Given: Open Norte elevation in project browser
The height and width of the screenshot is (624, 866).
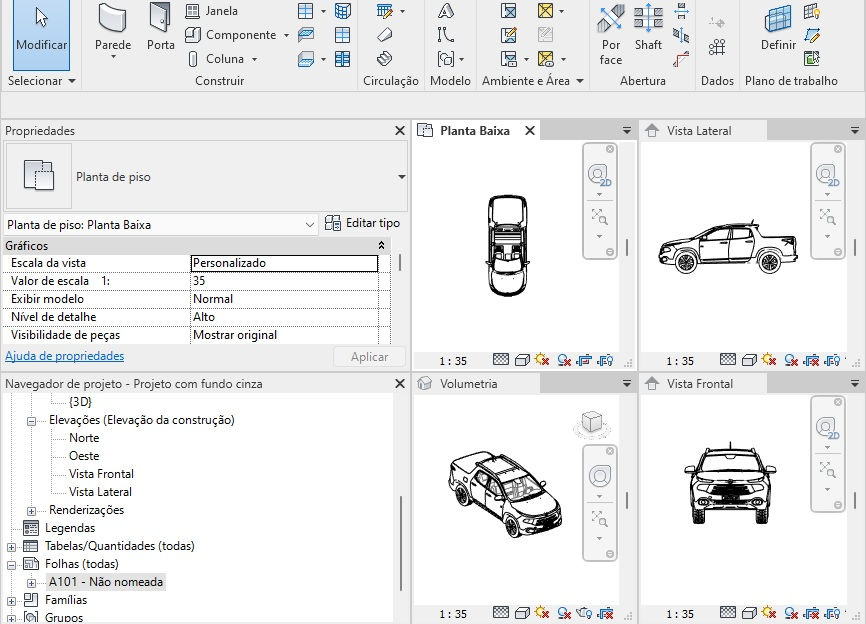Looking at the screenshot, I should 84,438.
